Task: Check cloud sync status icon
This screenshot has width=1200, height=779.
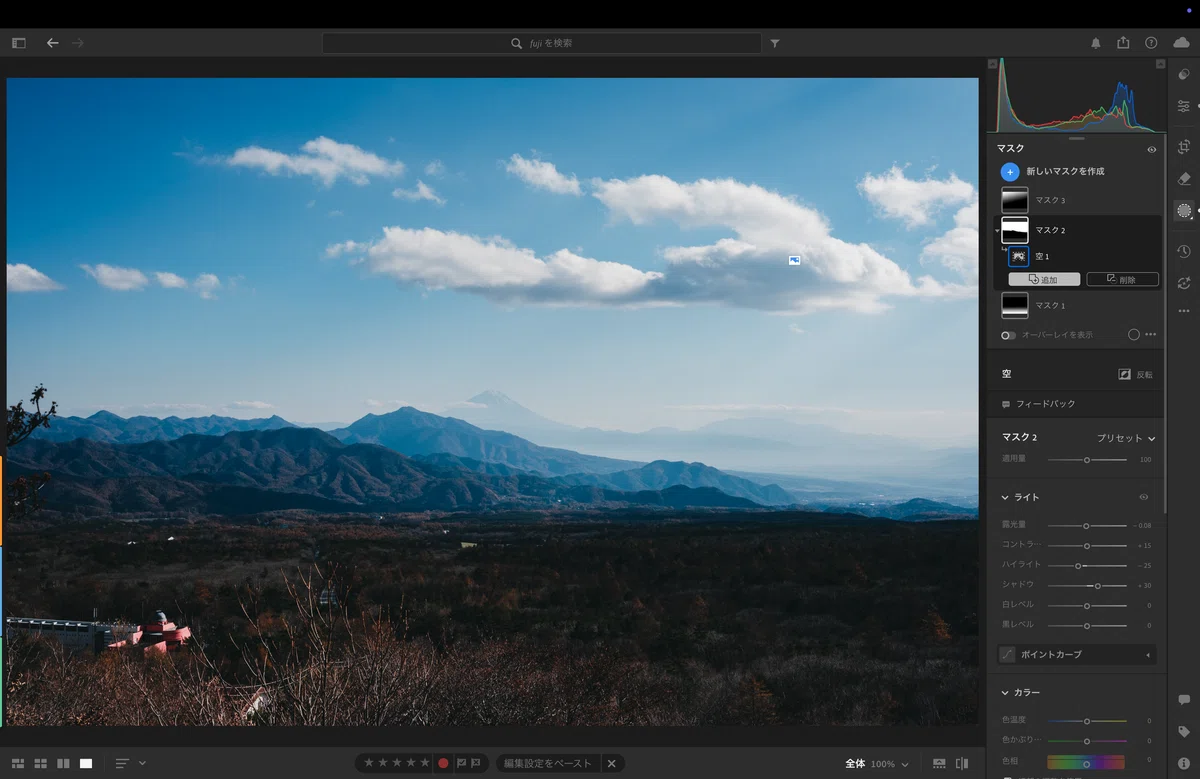Action: pos(1182,43)
